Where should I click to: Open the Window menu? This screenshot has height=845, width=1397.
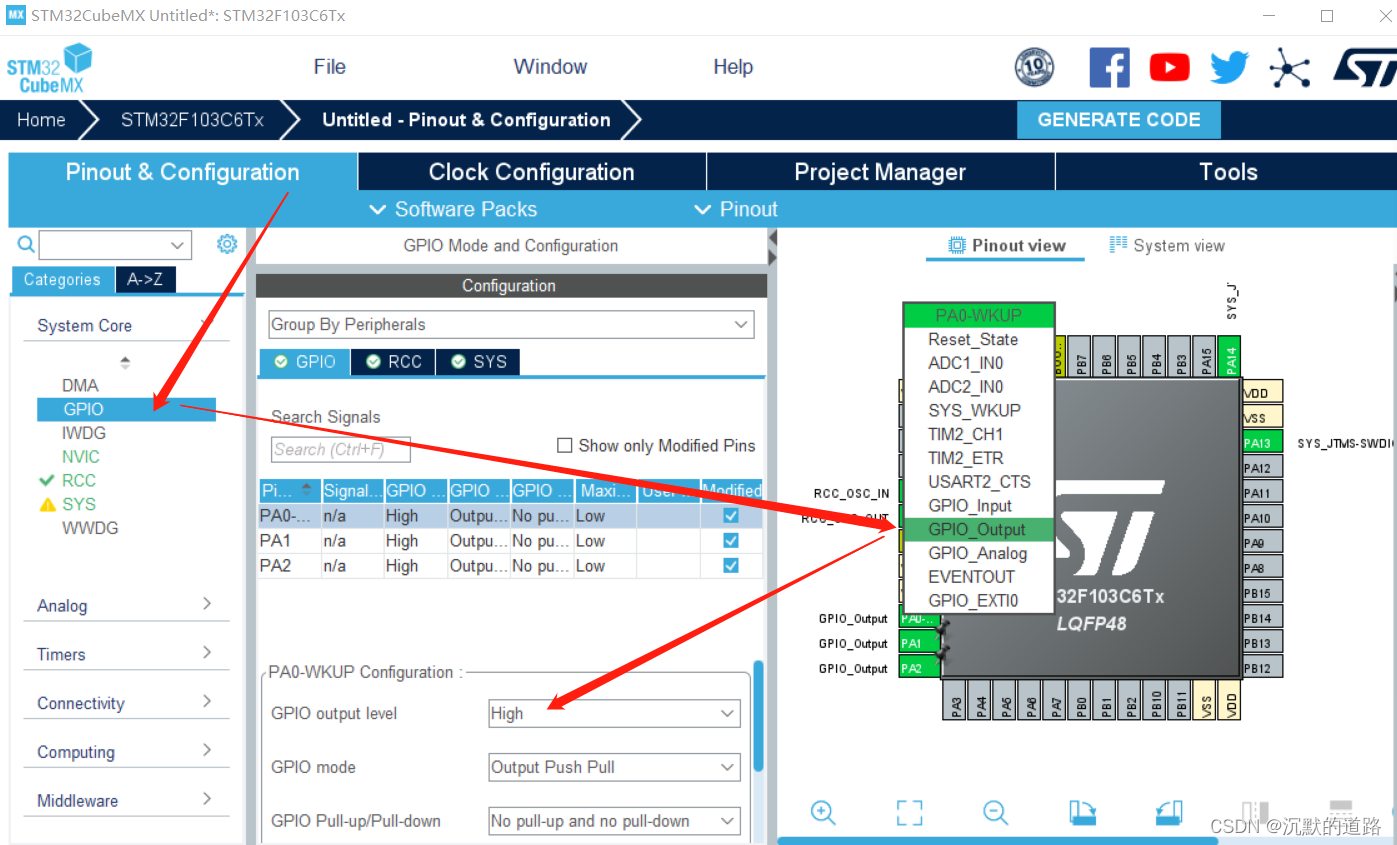(550, 67)
